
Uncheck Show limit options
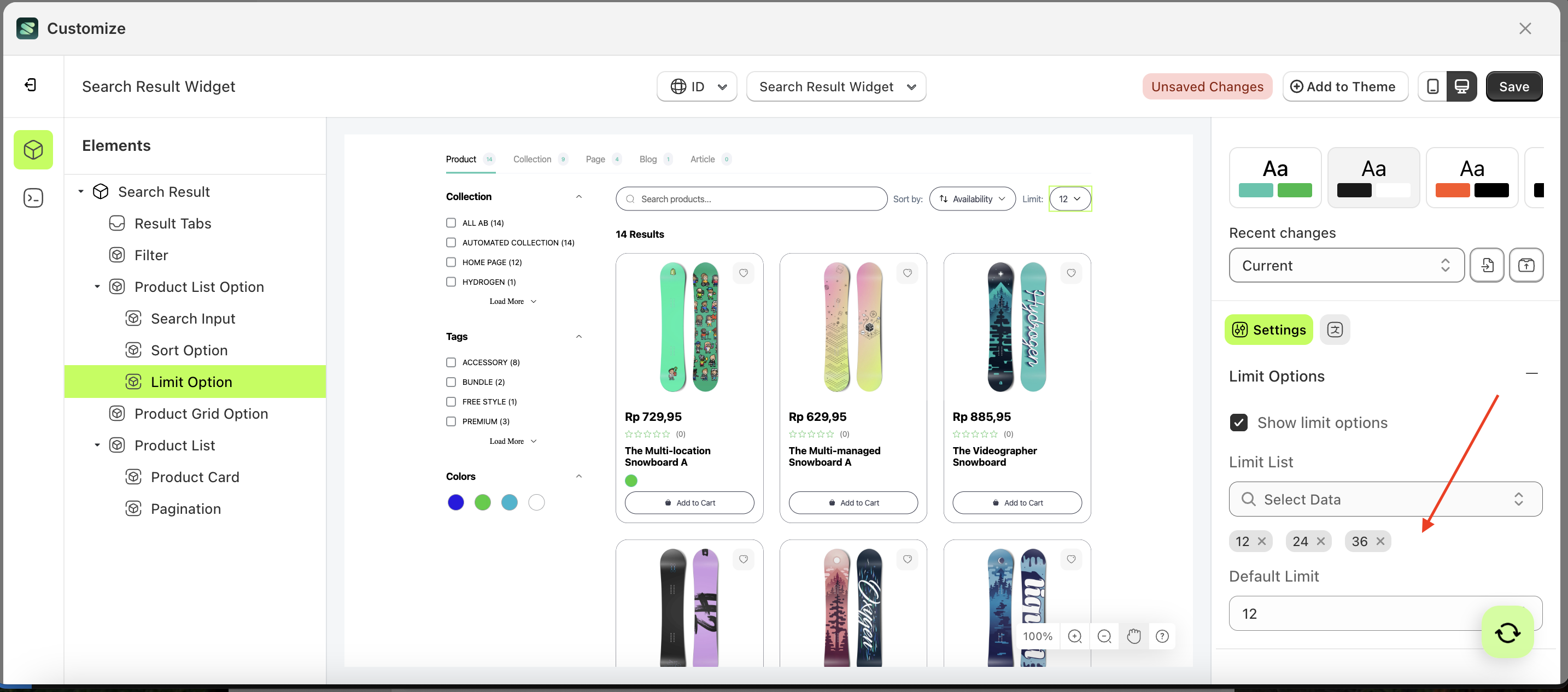tap(1239, 423)
